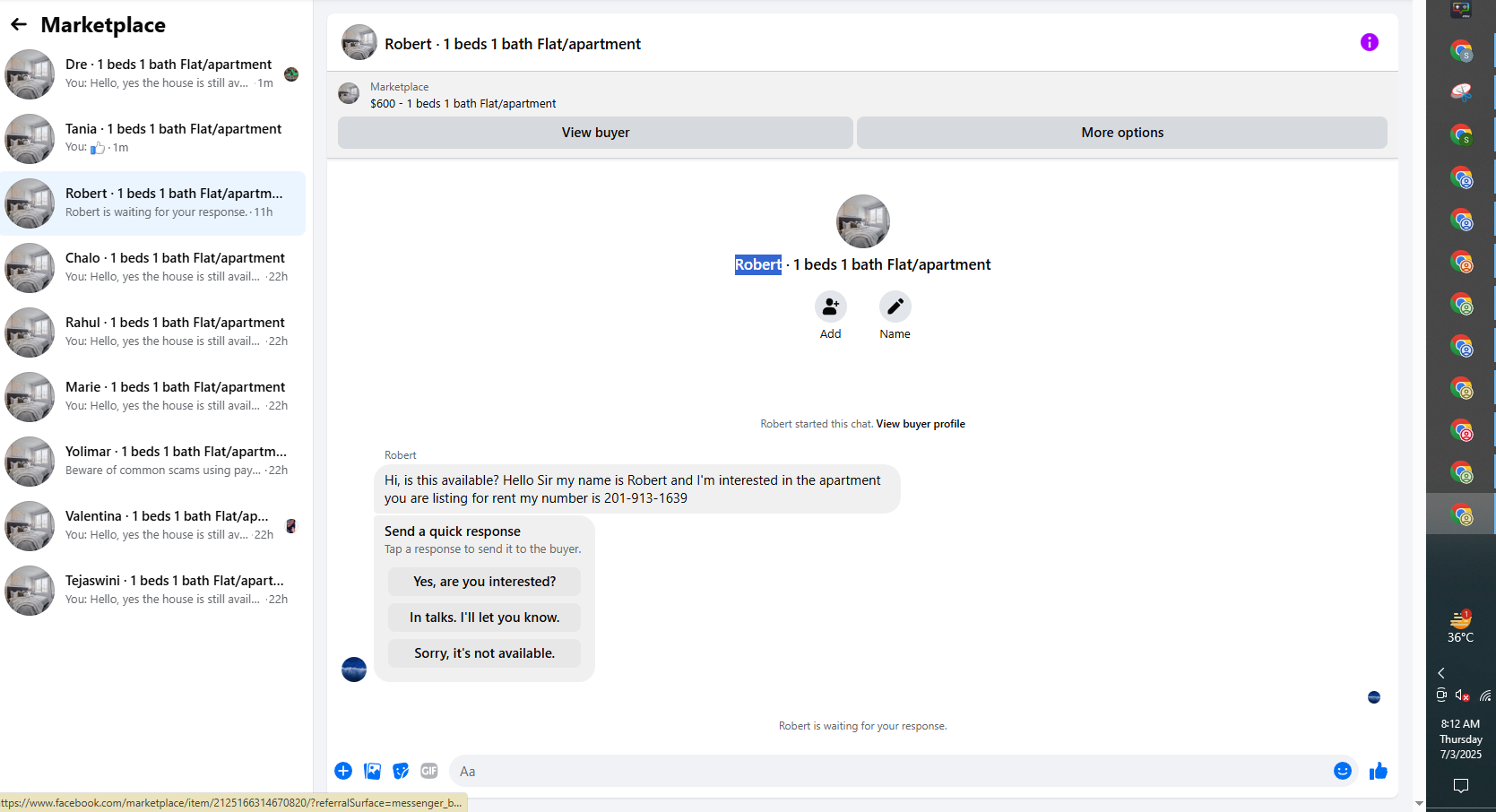
Task: Open the GIF picker
Action: [x=429, y=771]
